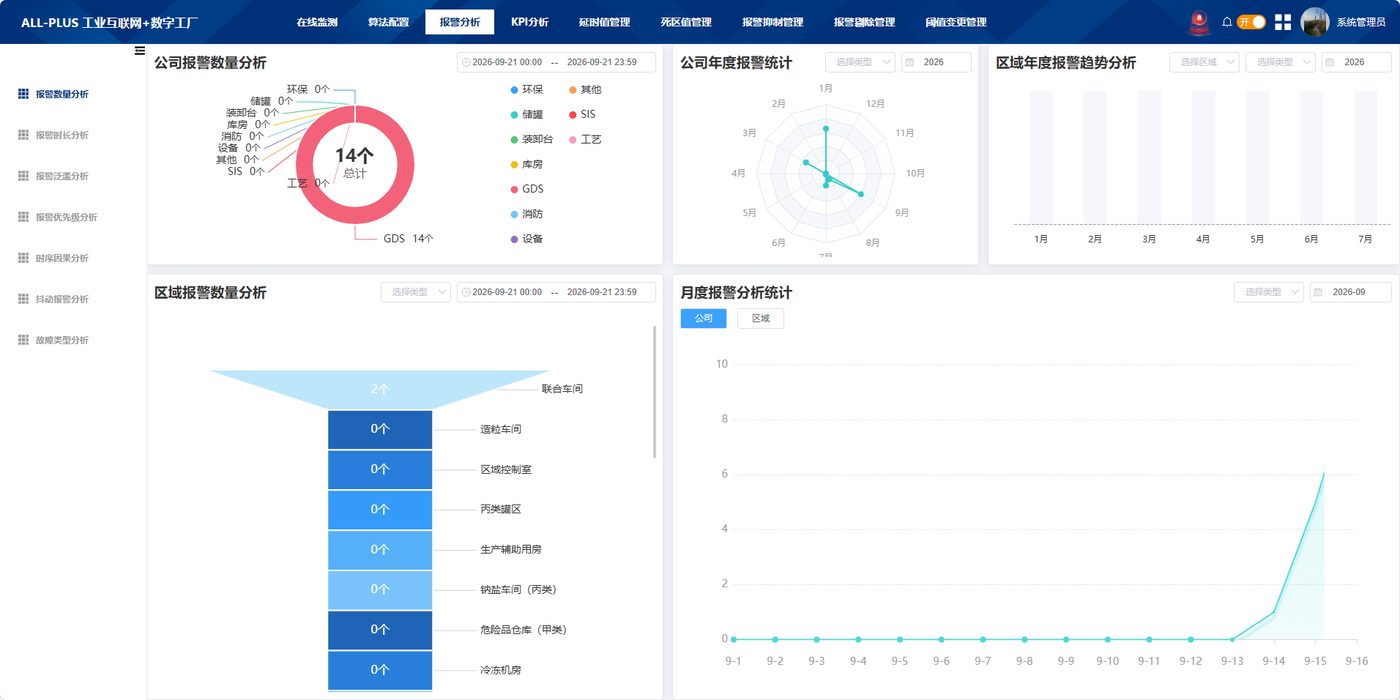Click the red alarm siren icon
The height and width of the screenshot is (700, 1400).
click(1198, 22)
